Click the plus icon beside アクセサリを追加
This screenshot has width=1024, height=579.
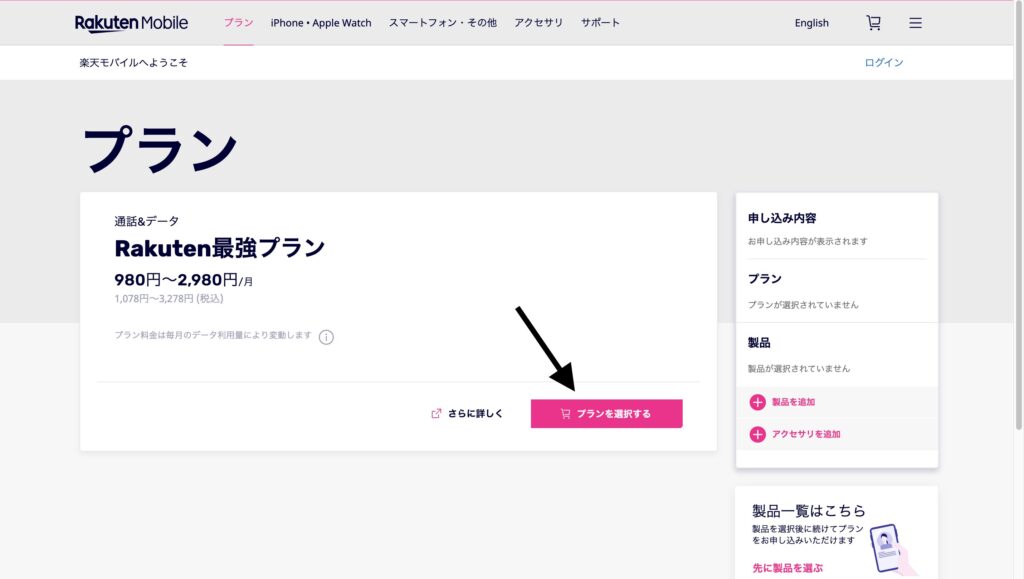(757, 434)
